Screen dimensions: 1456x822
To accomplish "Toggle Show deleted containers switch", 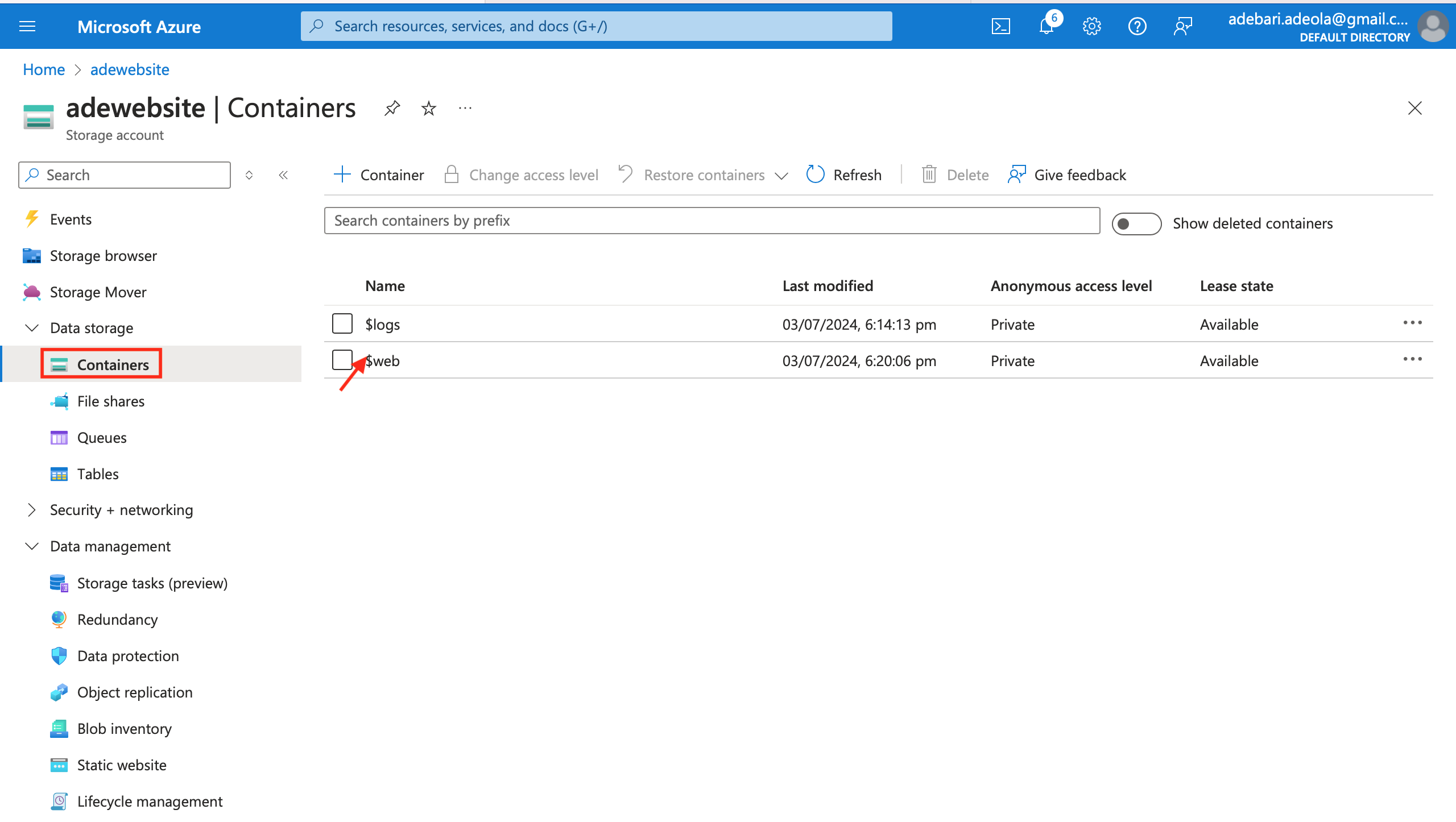I will (1136, 223).
